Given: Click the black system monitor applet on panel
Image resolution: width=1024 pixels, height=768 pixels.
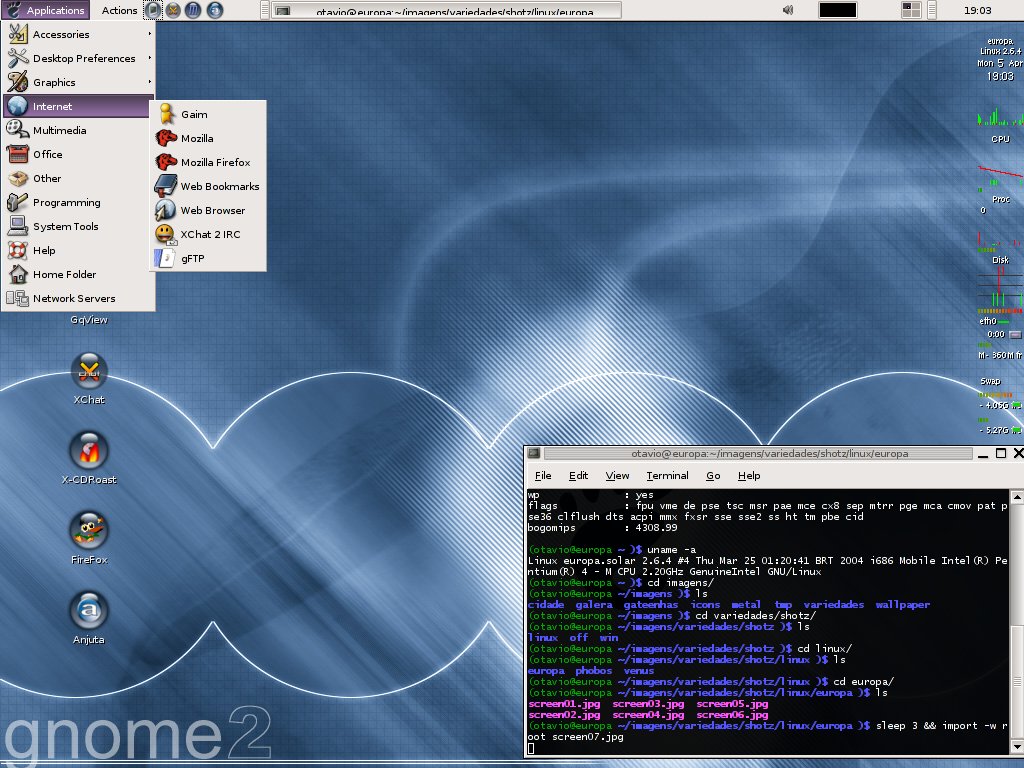Looking at the screenshot, I should coord(837,10).
